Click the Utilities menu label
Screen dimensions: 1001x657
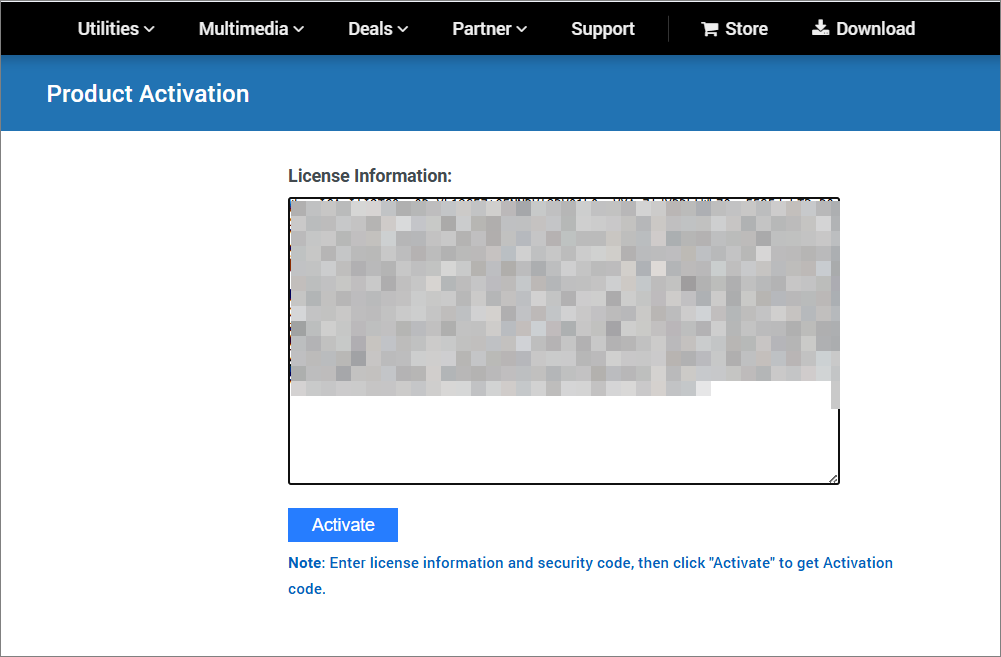pyautogui.click(x=106, y=29)
